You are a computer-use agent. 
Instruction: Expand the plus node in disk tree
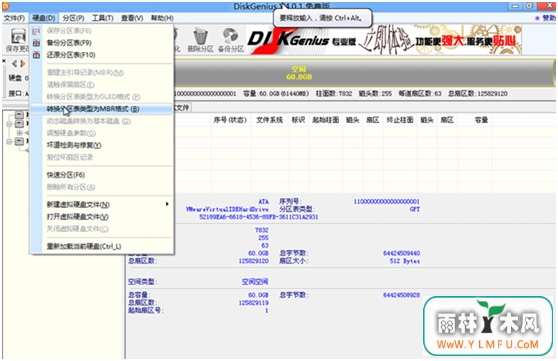(20, 132)
